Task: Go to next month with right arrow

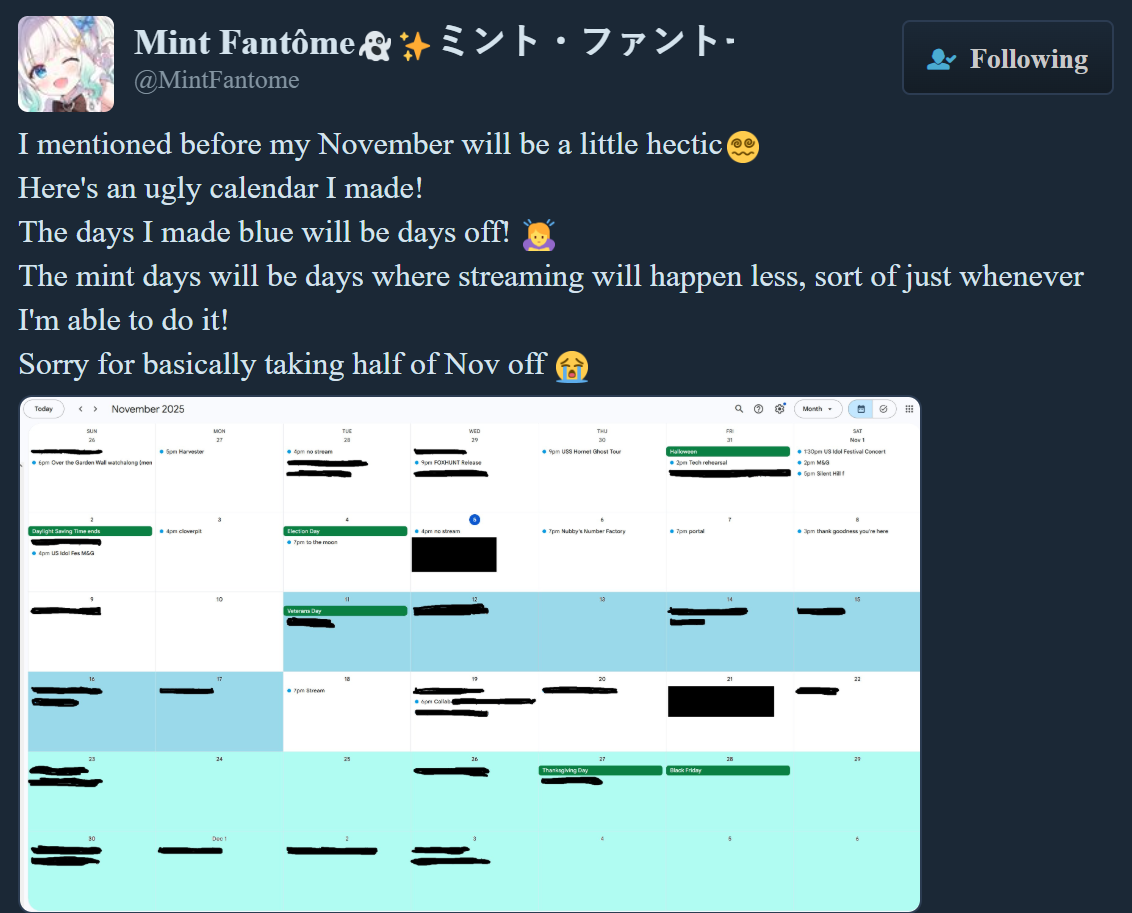Action: click(95, 409)
